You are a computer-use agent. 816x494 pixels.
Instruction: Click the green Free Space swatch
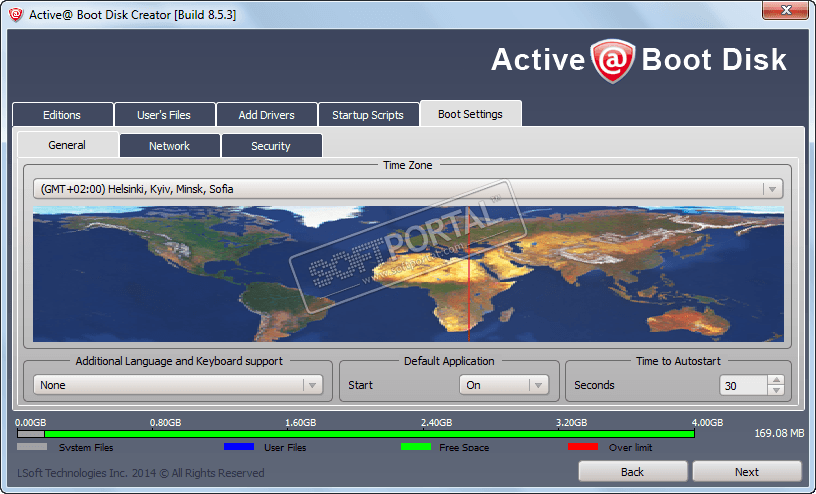(x=416, y=447)
